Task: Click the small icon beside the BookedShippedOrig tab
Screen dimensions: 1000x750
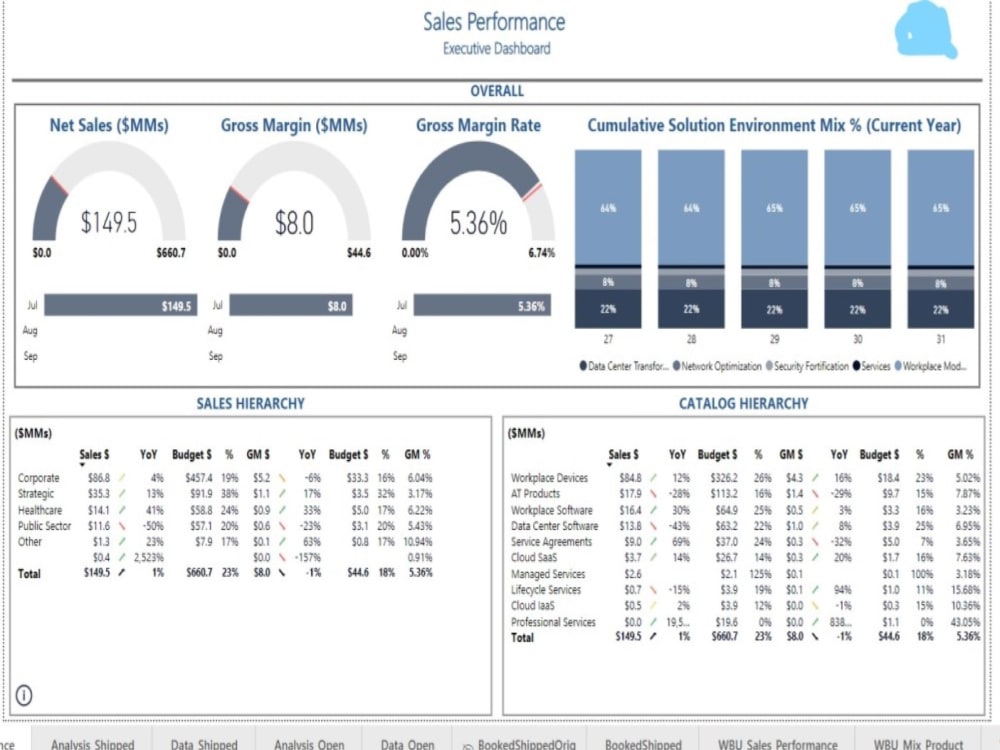Action: 467,746
